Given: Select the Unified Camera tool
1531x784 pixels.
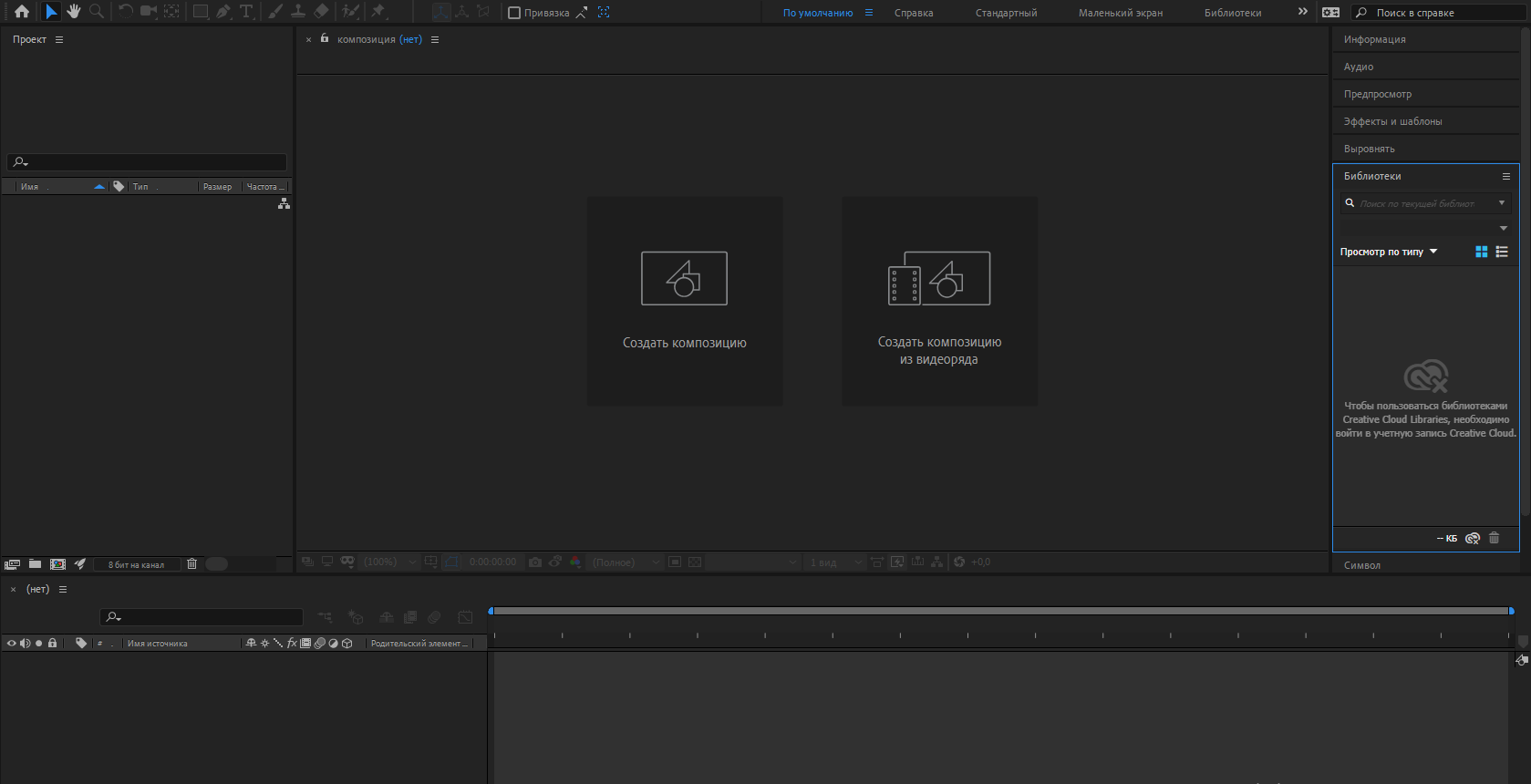Looking at the screenshot, I should pyautogui.click(x=149, y=12).
